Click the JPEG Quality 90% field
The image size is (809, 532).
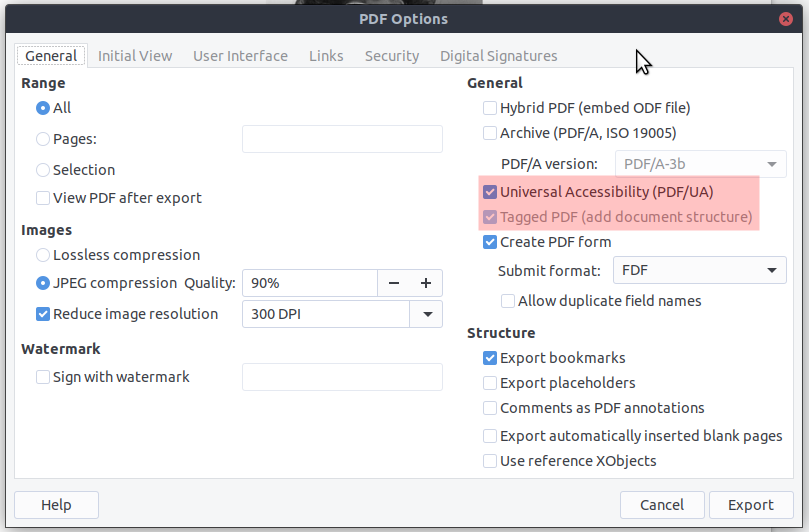click(310, 283)
